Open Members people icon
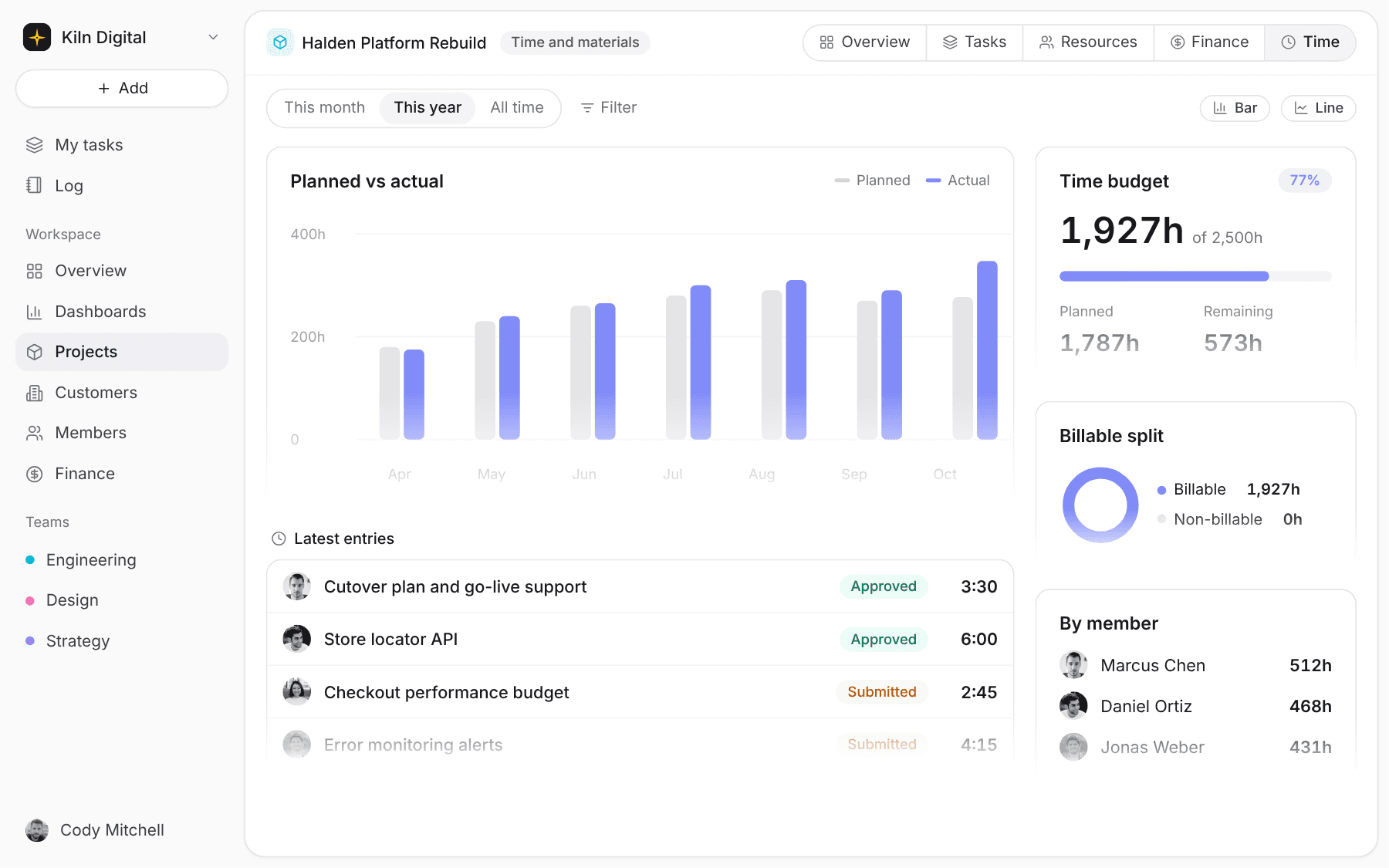1389x868 pixels. tap(34, 433)
